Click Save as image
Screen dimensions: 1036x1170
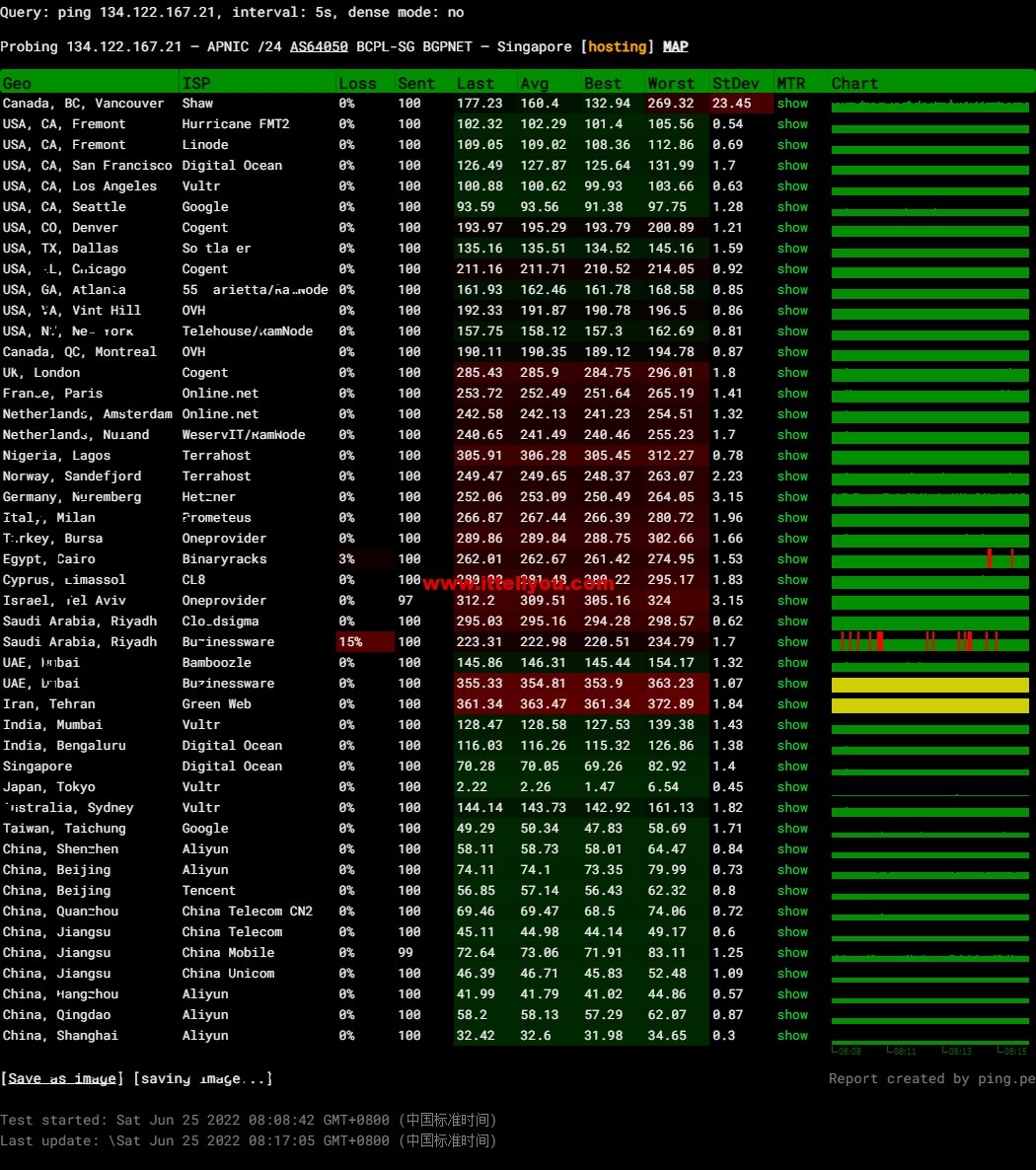pos(62,1078)
